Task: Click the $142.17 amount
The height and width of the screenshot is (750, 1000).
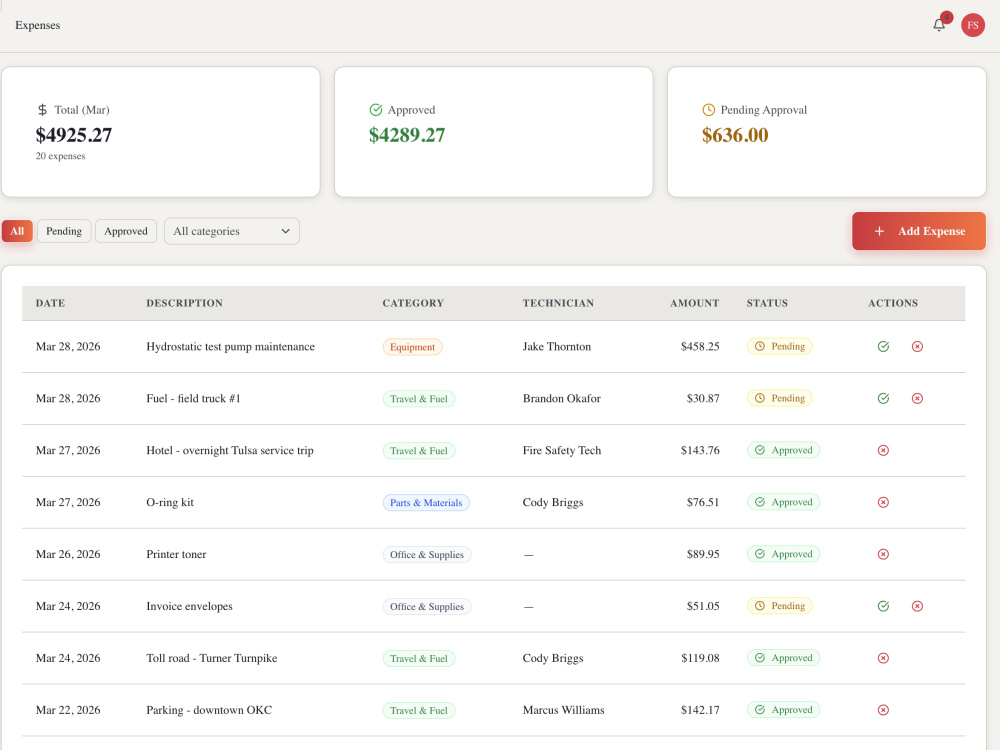Action: click(700, 710)
